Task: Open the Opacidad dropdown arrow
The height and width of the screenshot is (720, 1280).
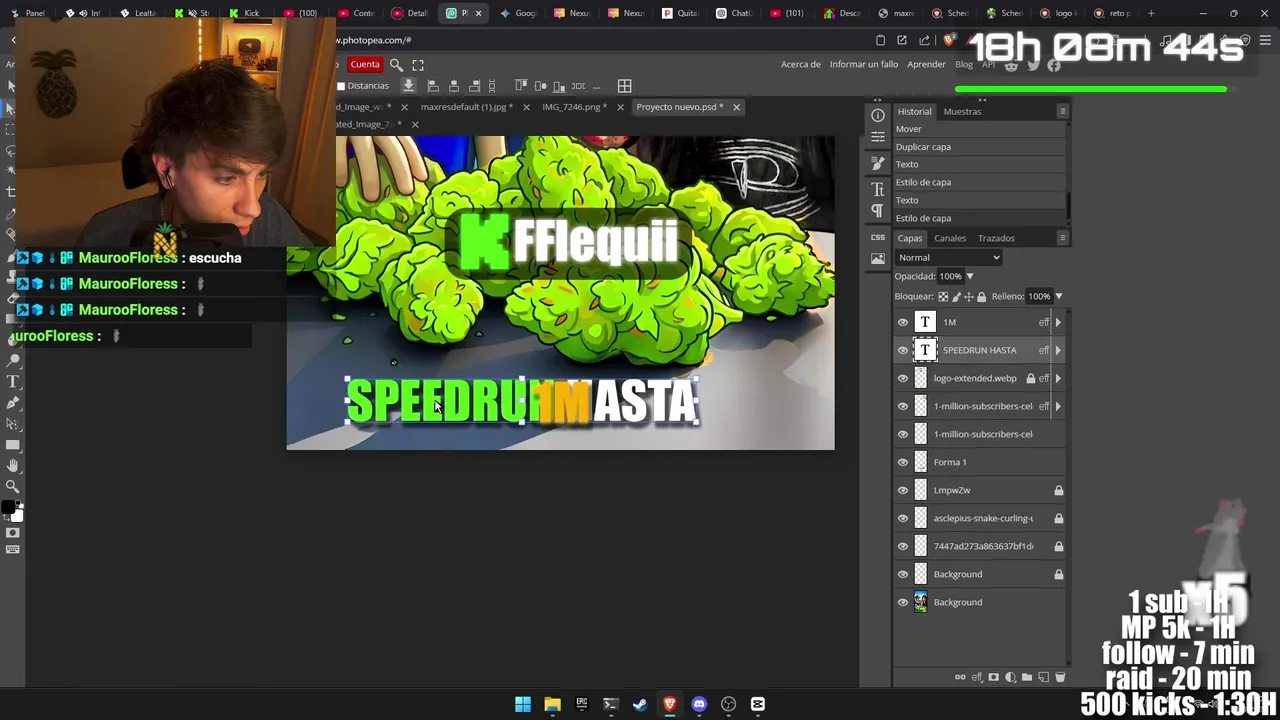Action: [969, 277]
